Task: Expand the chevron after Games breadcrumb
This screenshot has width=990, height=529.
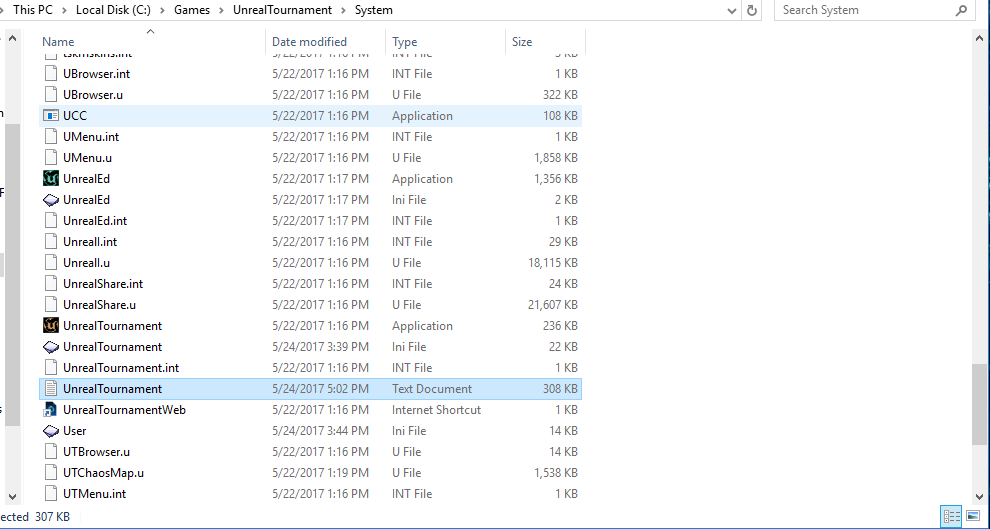Action: pyautogui.click(x=221, y=10)
